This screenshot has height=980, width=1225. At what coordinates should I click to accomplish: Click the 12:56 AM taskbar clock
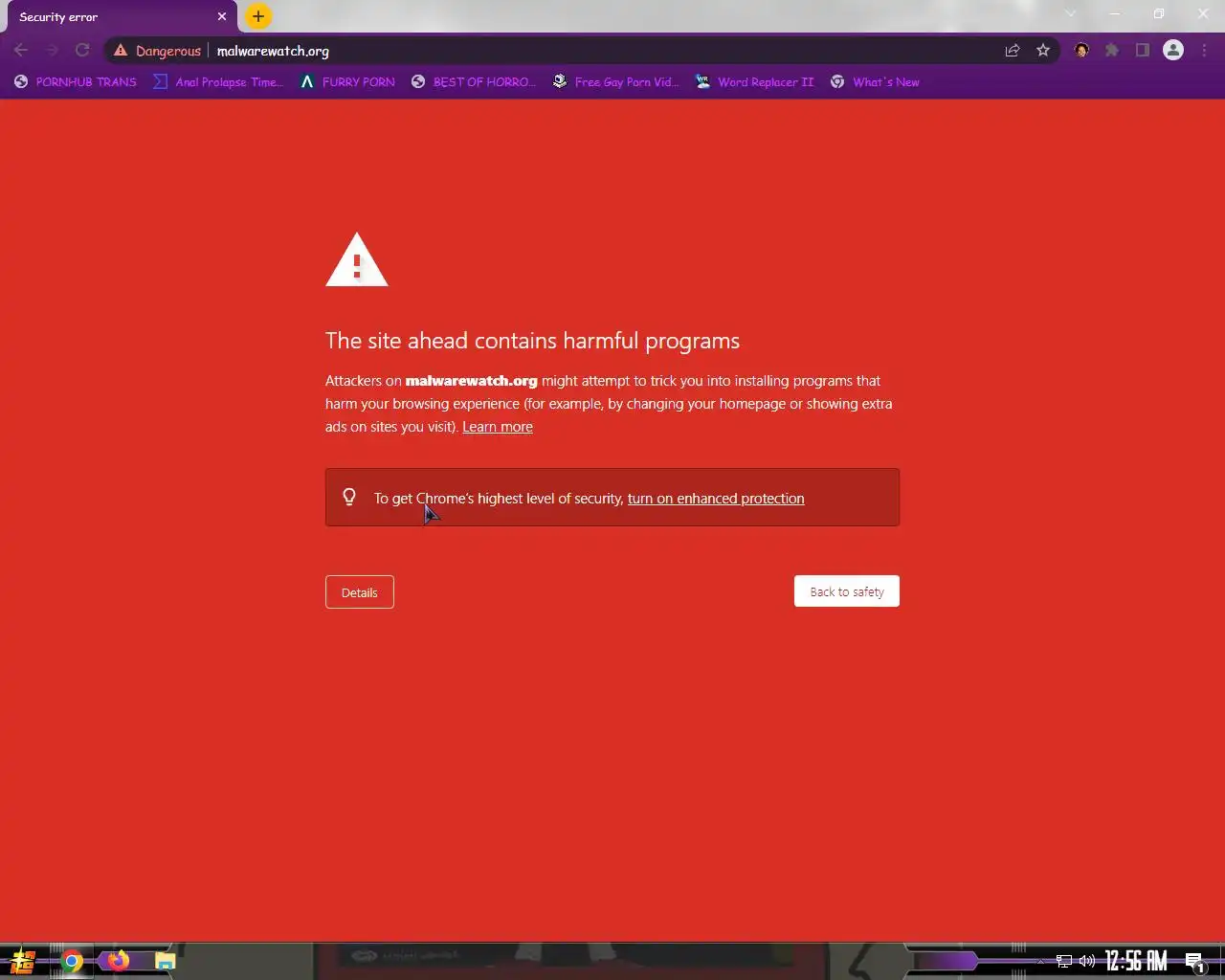click(x=1136, y=961)
